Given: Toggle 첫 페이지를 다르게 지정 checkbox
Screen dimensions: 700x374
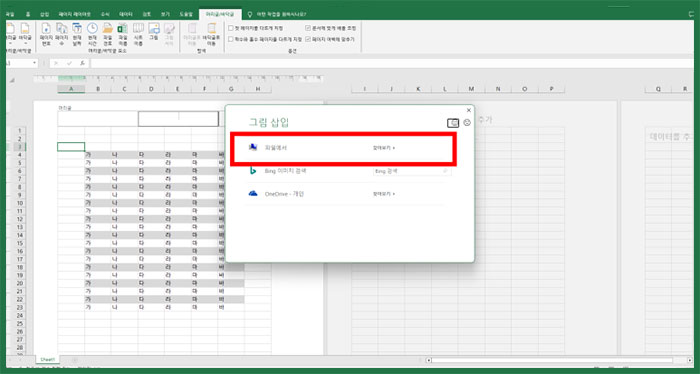Looking at the screenshot, I should (x=231, y=28).
